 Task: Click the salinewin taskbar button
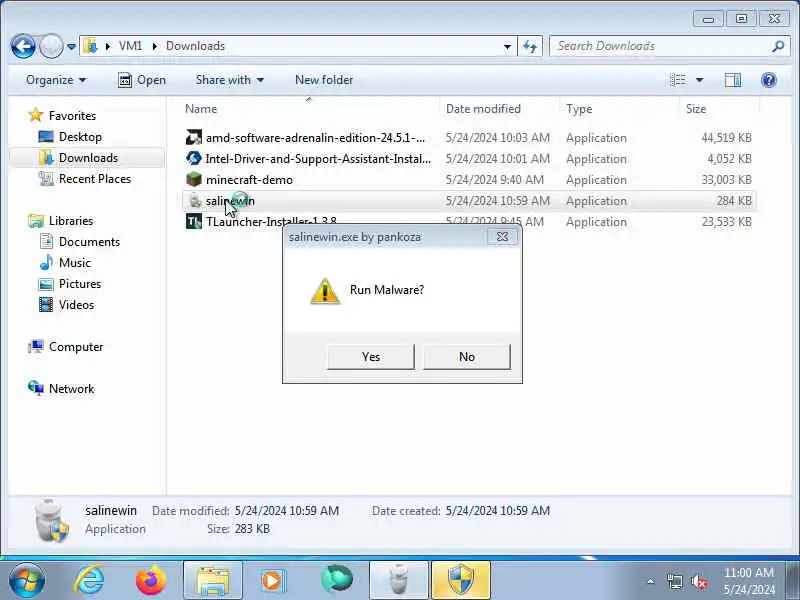398,580
